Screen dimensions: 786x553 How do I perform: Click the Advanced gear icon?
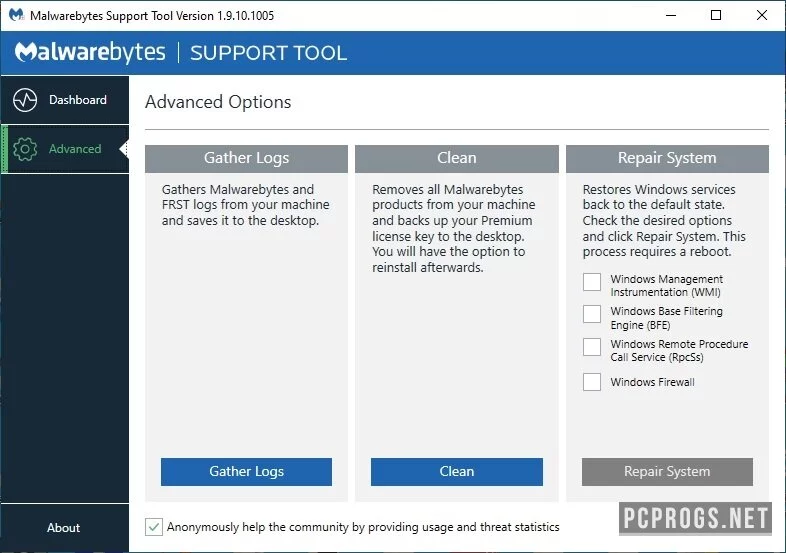click(x=25, y=149)
